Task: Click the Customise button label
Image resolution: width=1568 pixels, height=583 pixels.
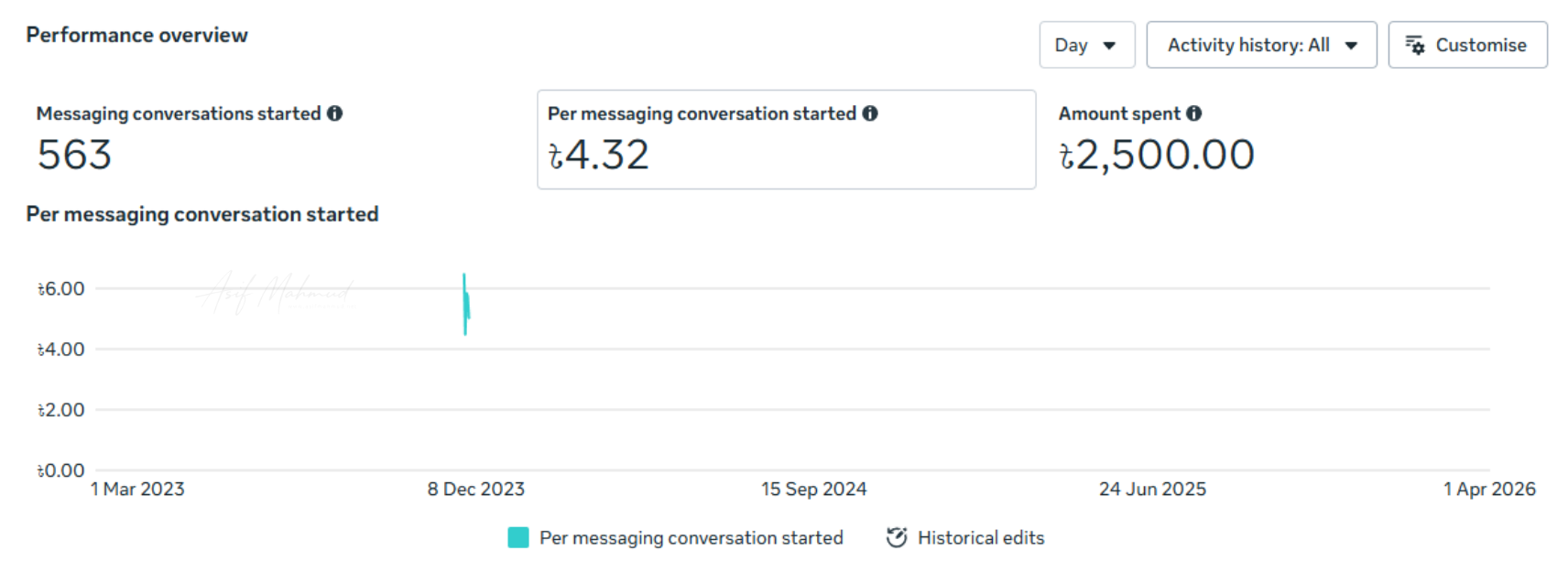Action: (1480, 45)
